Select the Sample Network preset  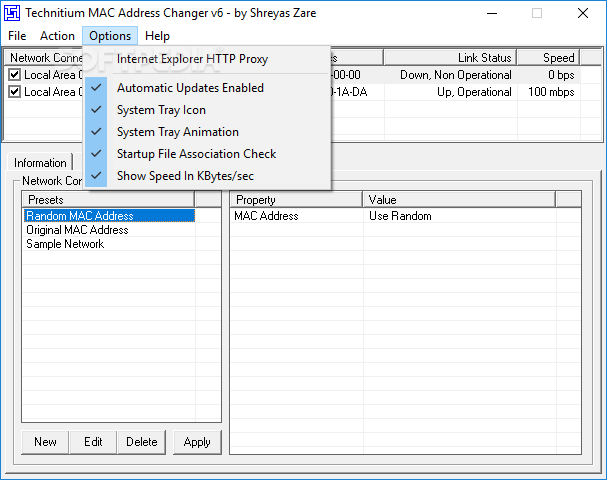click(x=110, y=244)
